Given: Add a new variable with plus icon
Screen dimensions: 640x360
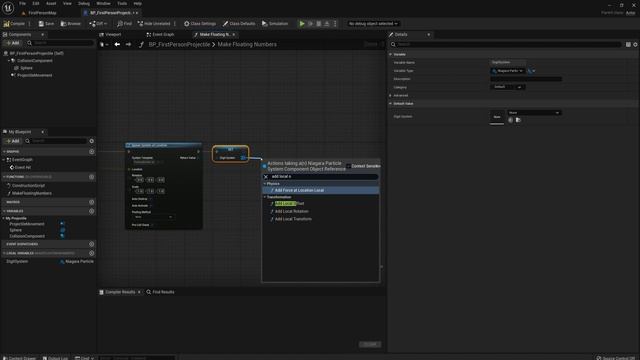Looking at the screenshot, I should tap(91, 211).
